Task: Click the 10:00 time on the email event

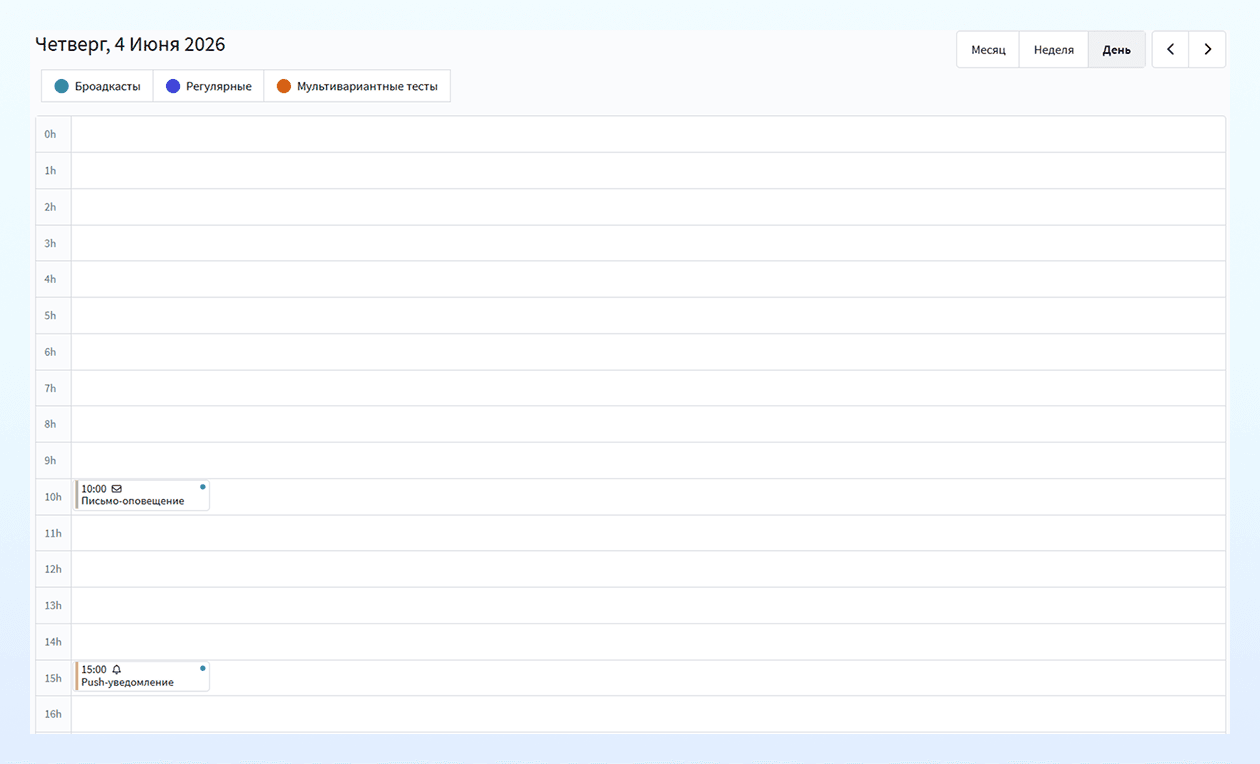Action: [94, 489]
